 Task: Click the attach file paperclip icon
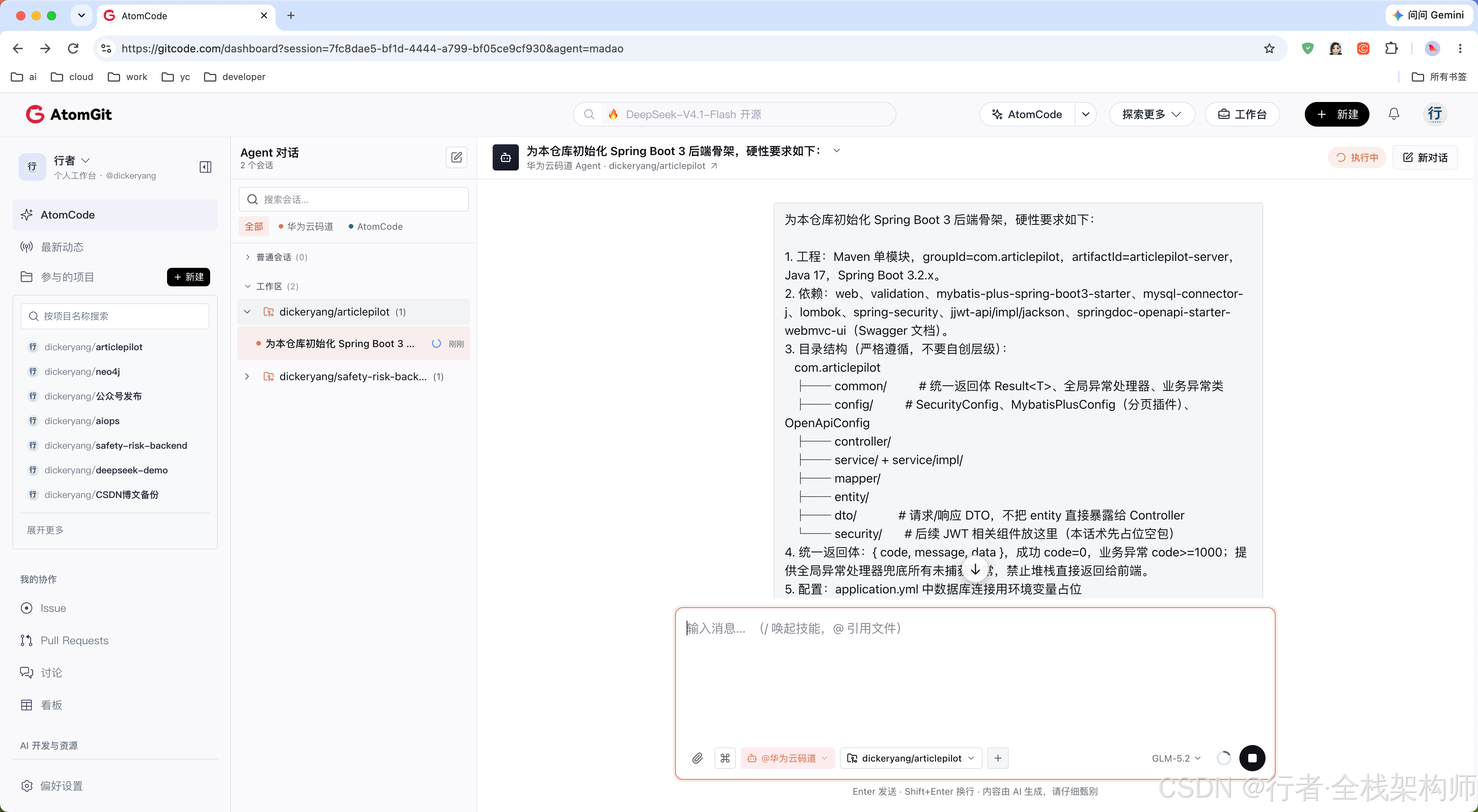coord(697,758)
